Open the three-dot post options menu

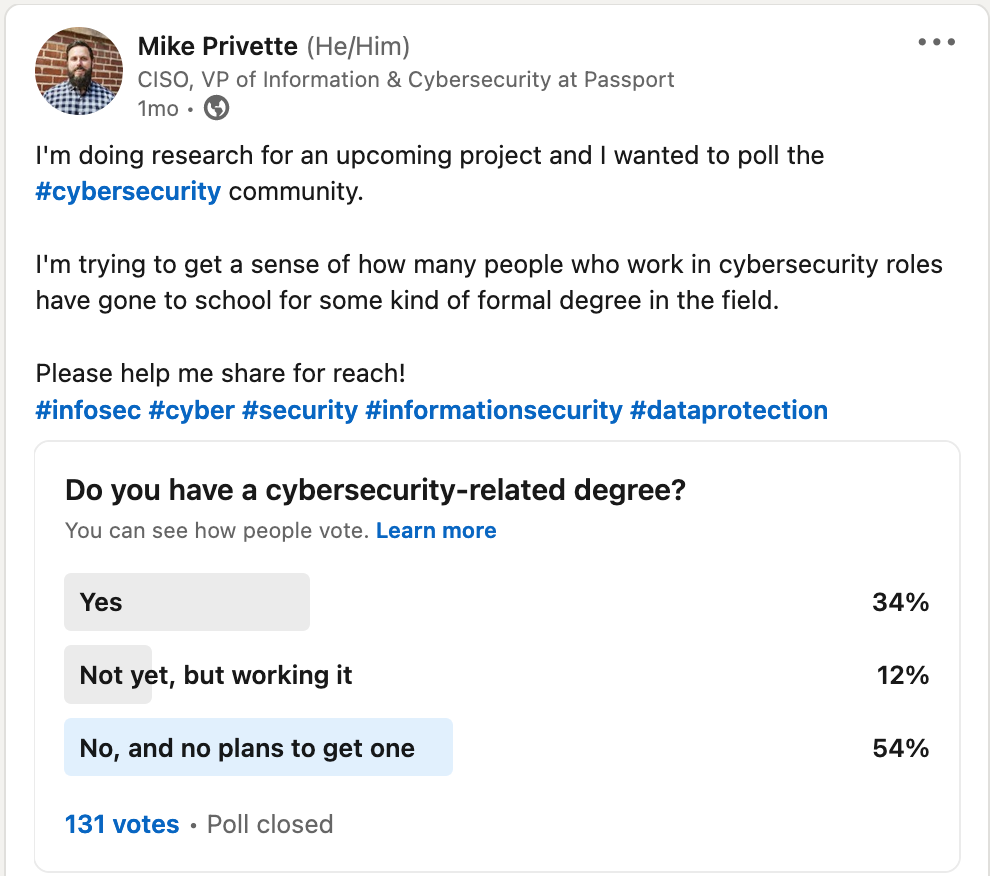(936, 43)
